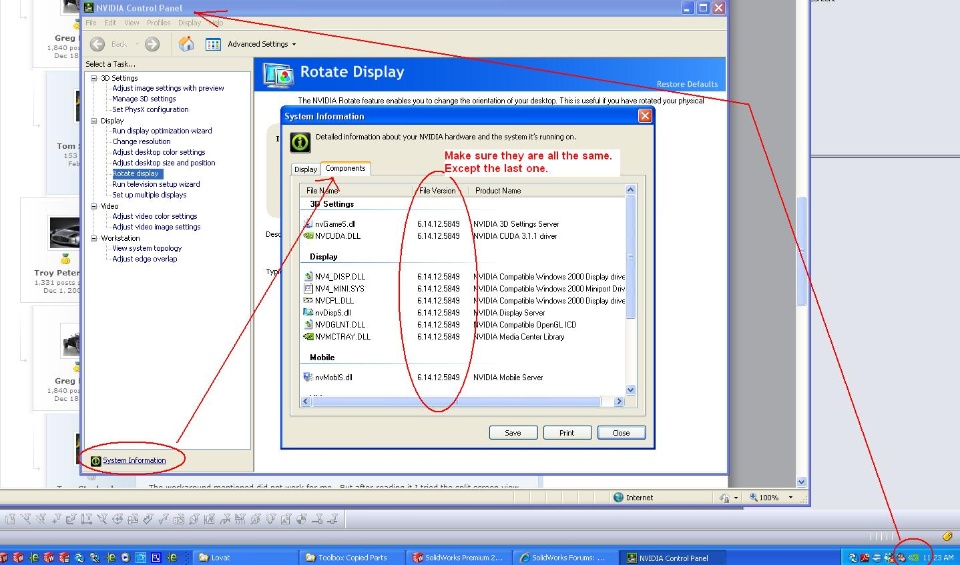Click the NVCUDA.DLL file icon
Viewport: 960px width, 565px height.
click(x=309, y=236)
